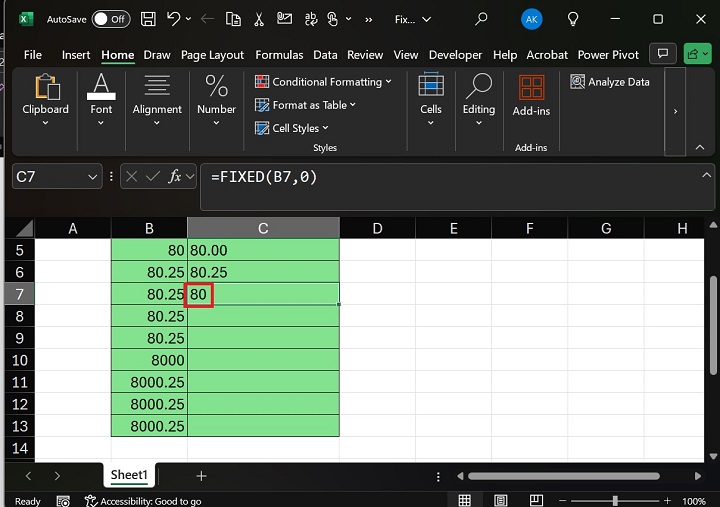The height and width of the screenshot is (507, 720).
Task: Switch to the Developer tab
Action: click(x=456, y=55)
